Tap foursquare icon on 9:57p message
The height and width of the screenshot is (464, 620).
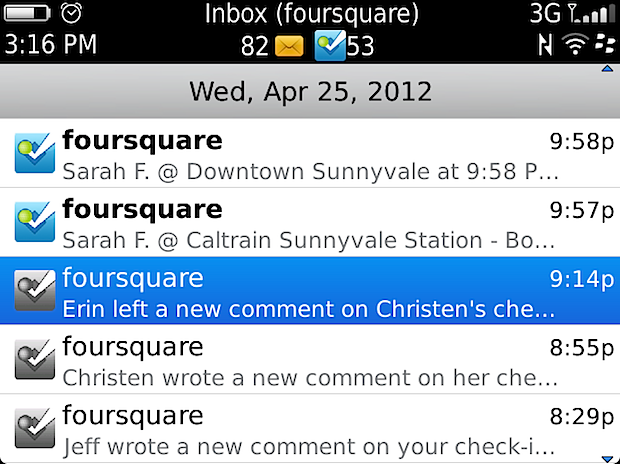pos(35,222)
